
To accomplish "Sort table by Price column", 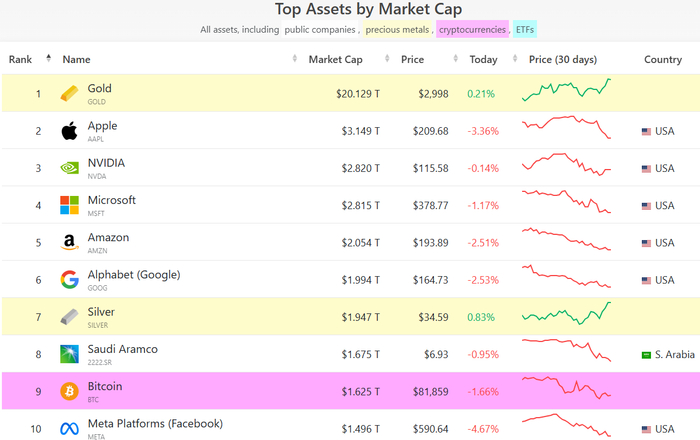I will [413, 59].
